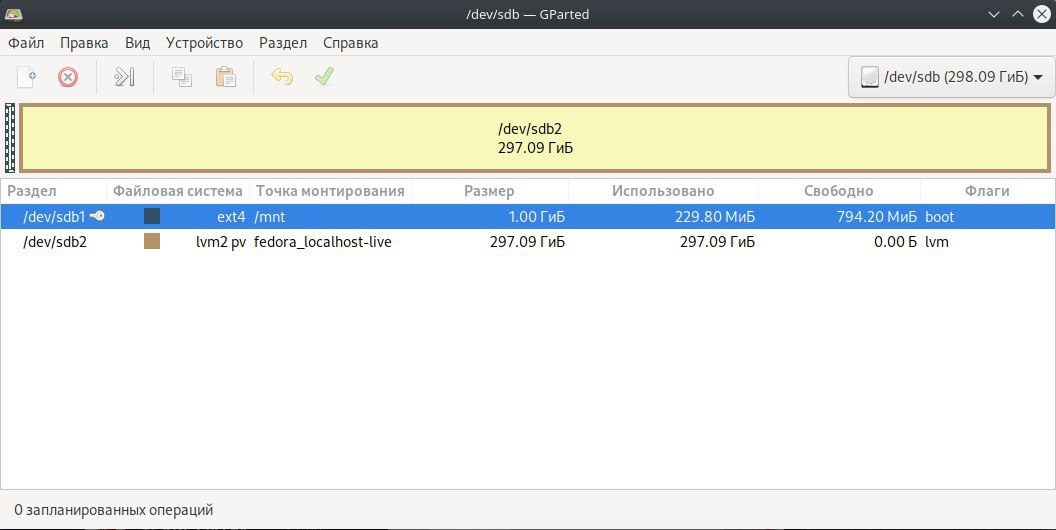Viewport: 1056px width, 530px height.
Task: Click the New partition toolbar icon
Action: coord(26,77)
